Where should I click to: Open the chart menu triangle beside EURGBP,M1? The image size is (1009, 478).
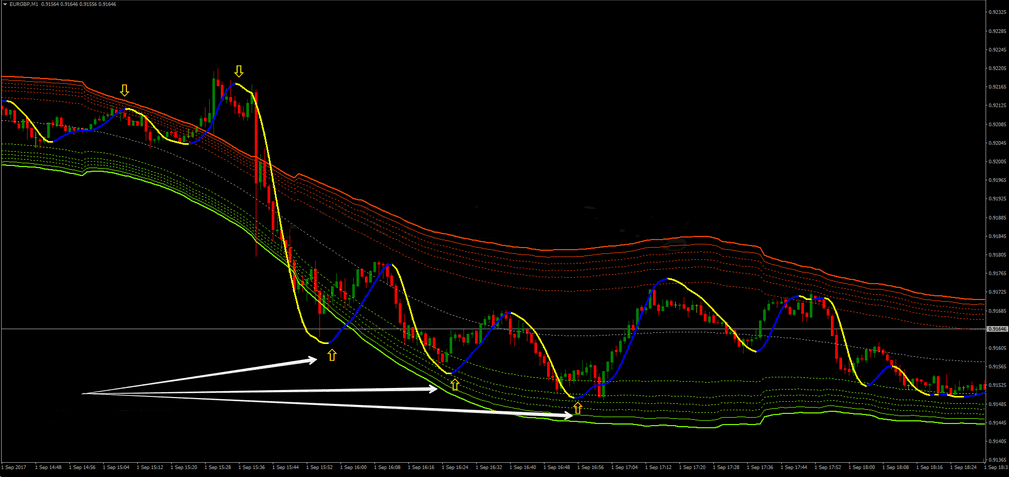tap(7, 5)
